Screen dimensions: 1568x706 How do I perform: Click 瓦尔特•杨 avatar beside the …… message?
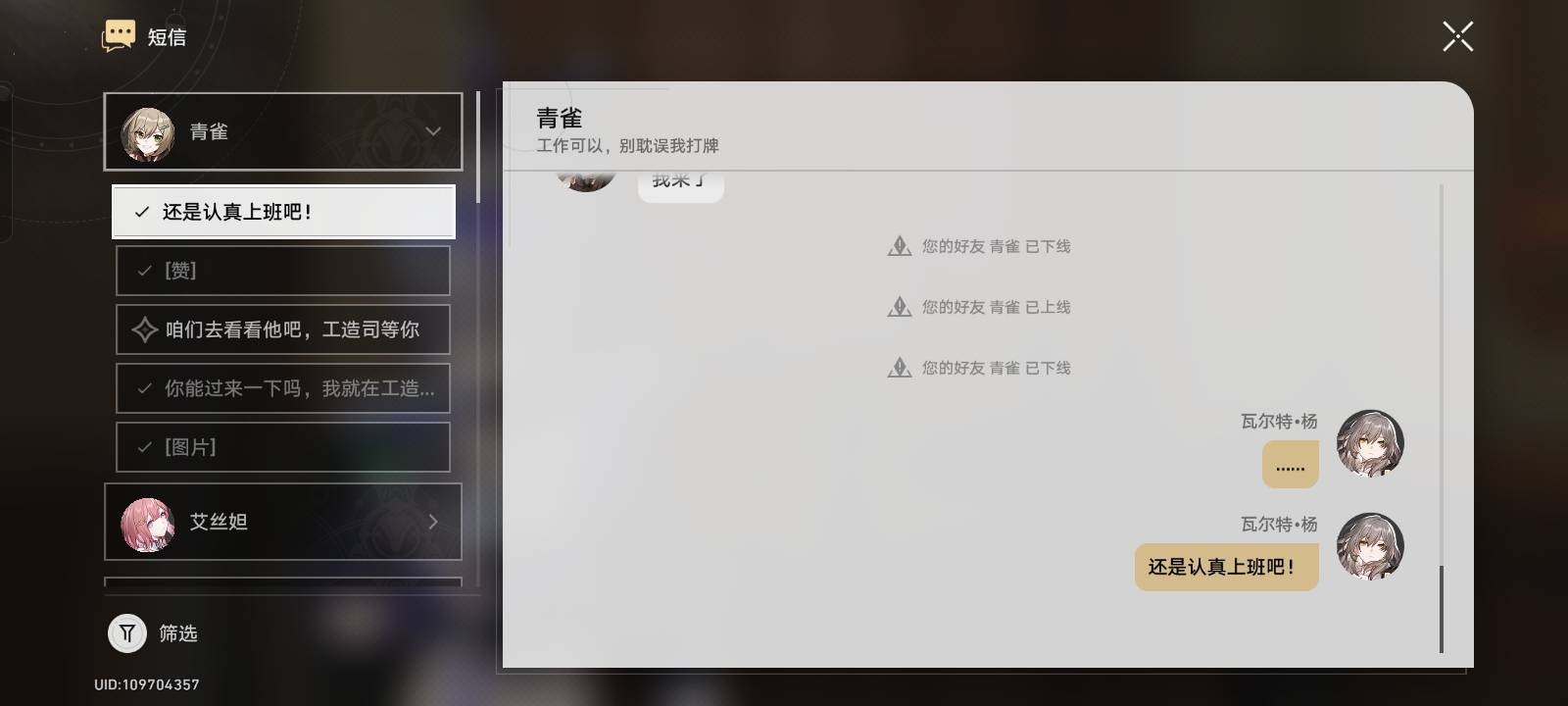click(1371, 443)
